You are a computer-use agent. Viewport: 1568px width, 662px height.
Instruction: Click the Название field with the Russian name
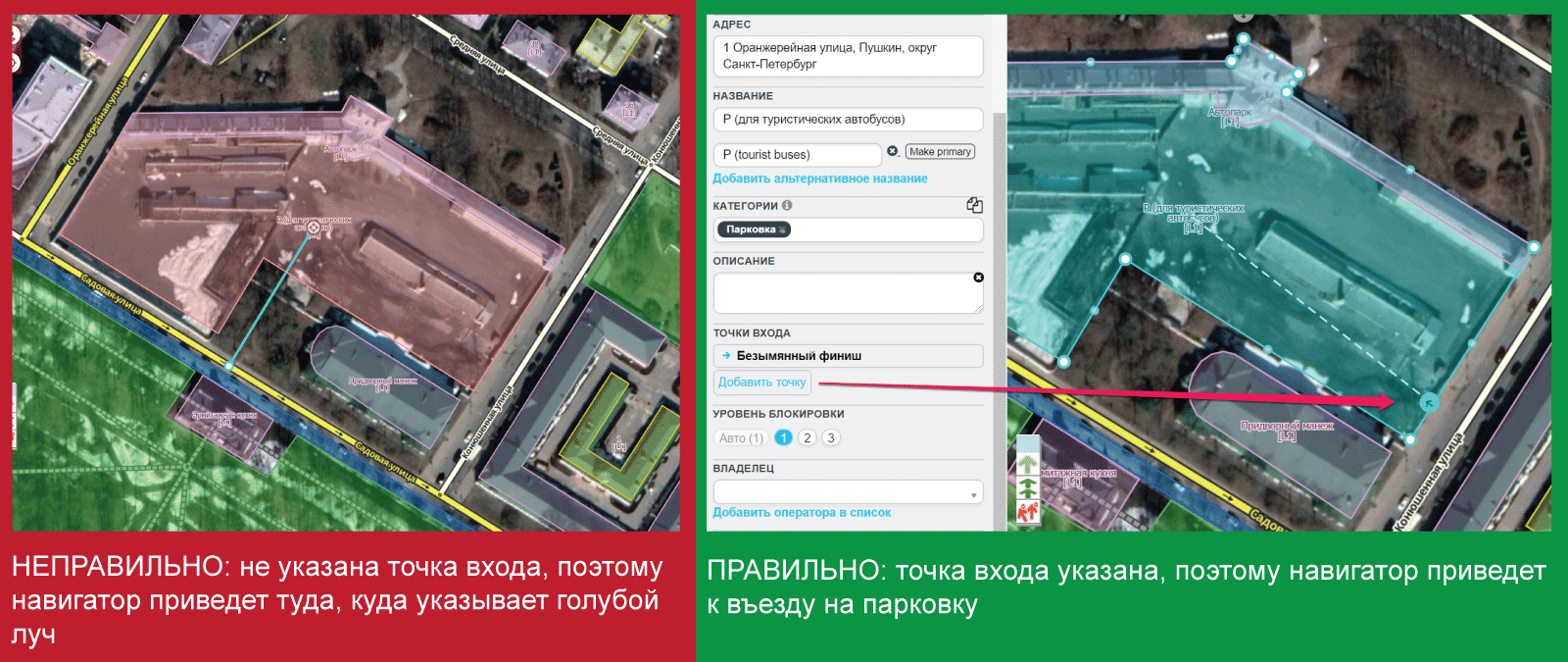pyautogui.click(x=848, y=120)
